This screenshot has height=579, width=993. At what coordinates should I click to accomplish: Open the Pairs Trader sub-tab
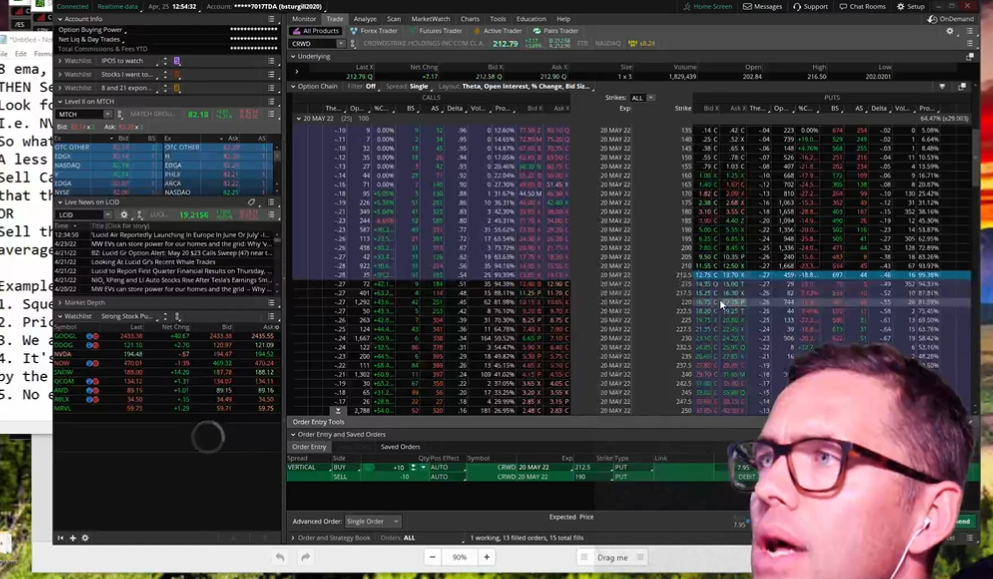[x=556, y=30]
